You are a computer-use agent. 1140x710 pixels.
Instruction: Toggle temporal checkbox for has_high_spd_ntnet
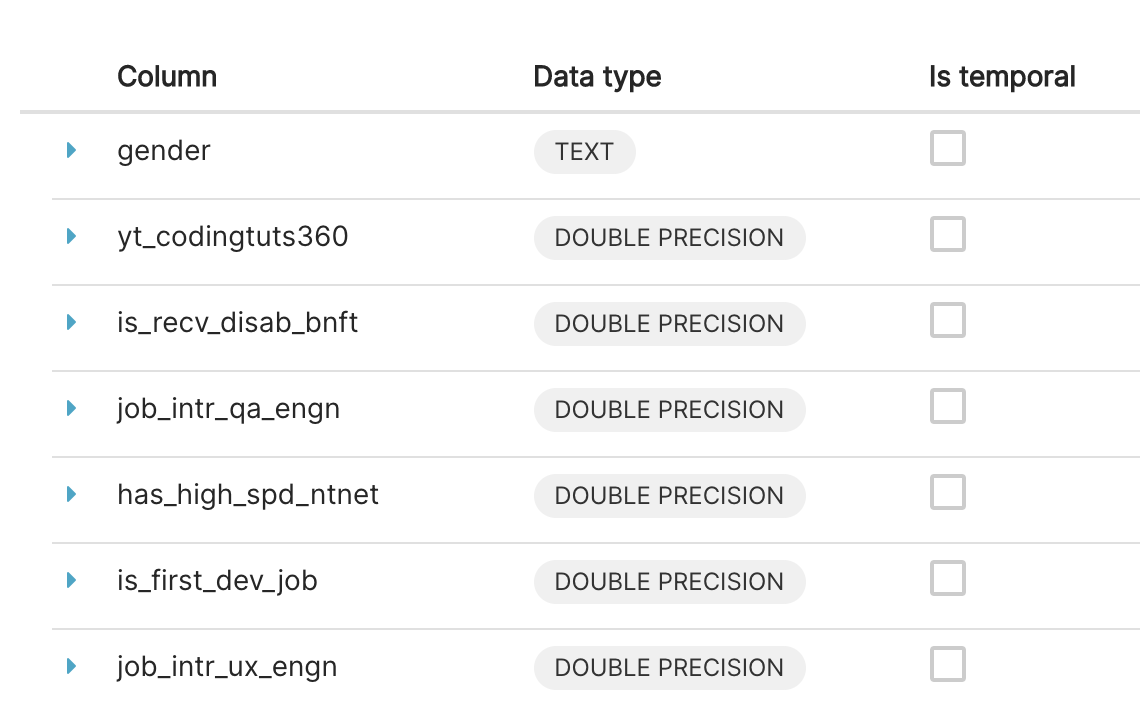[x=946, y=491]
